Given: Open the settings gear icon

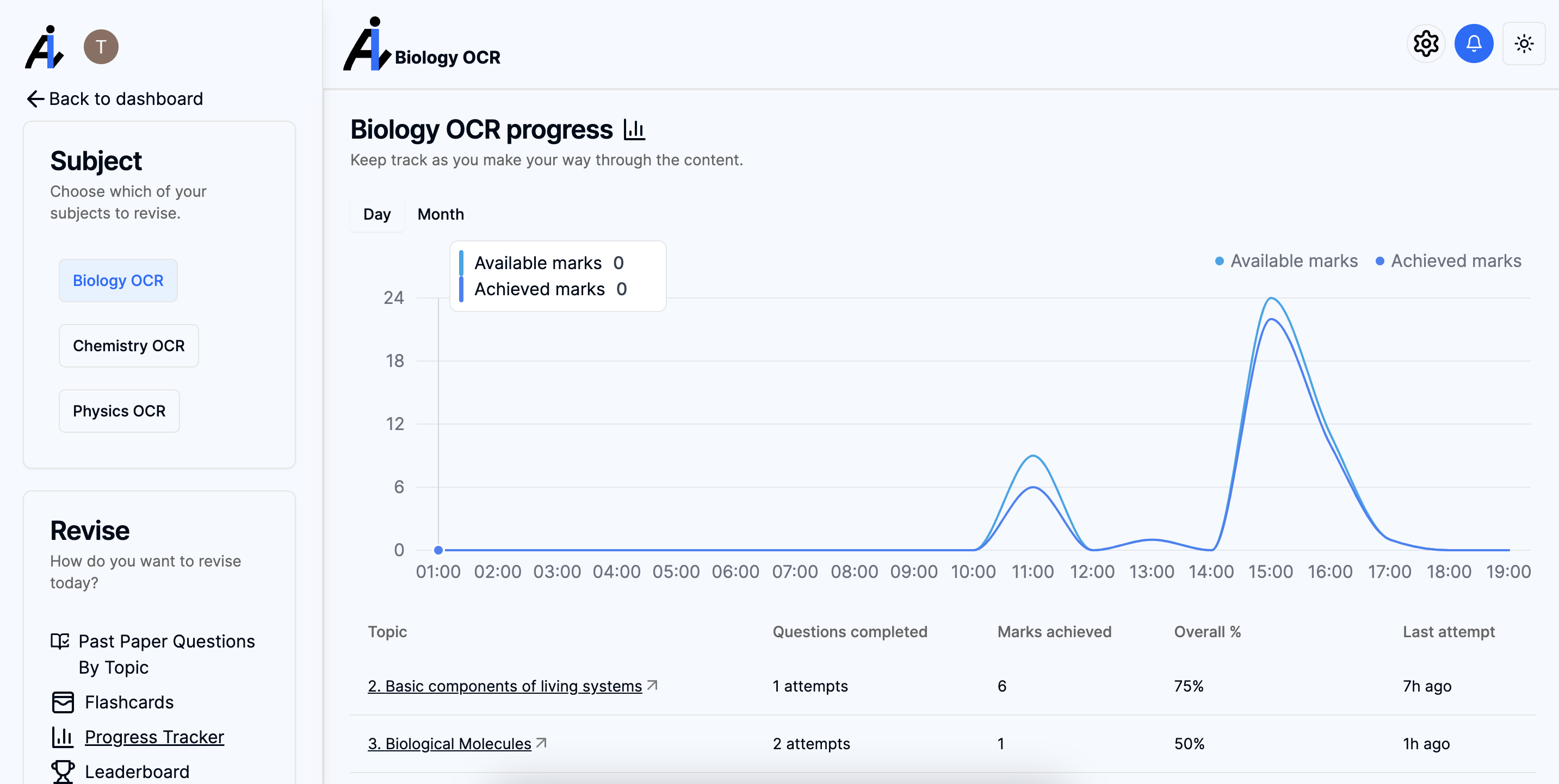Looking at the screenshot, I should coord(1426,43).
